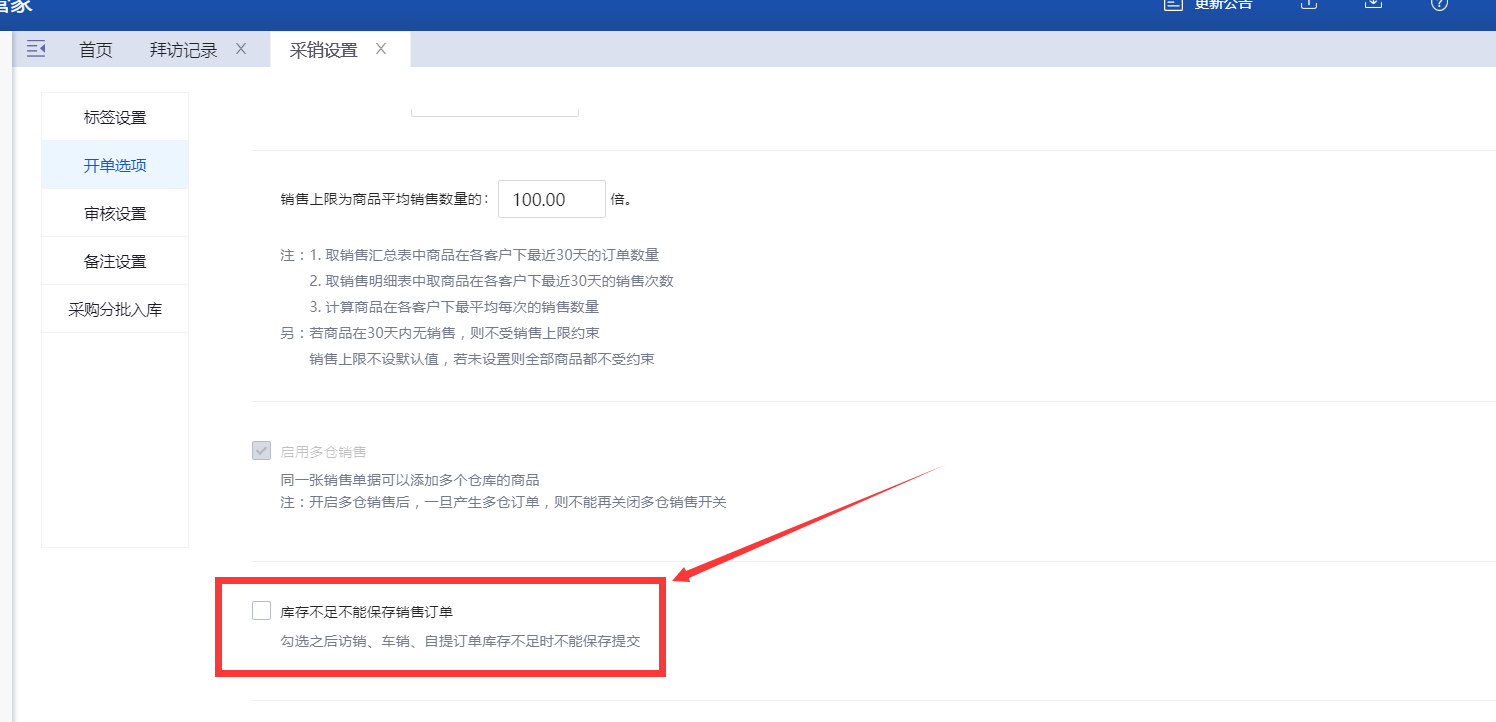Viewport: 1496px width, 722px height.
Task: Collapse the sidebar with the menu fold icon
Action: (36, 49)
